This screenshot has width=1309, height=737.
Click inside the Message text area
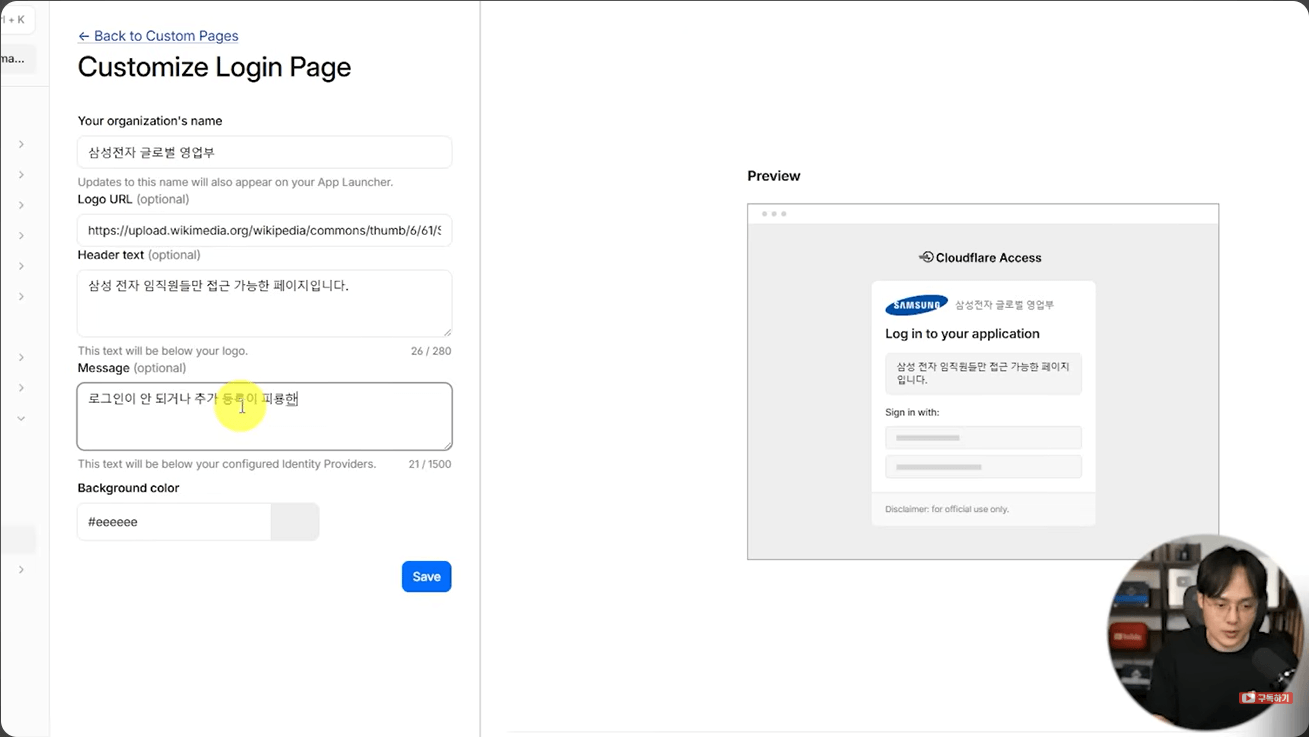tap(265, 416)
